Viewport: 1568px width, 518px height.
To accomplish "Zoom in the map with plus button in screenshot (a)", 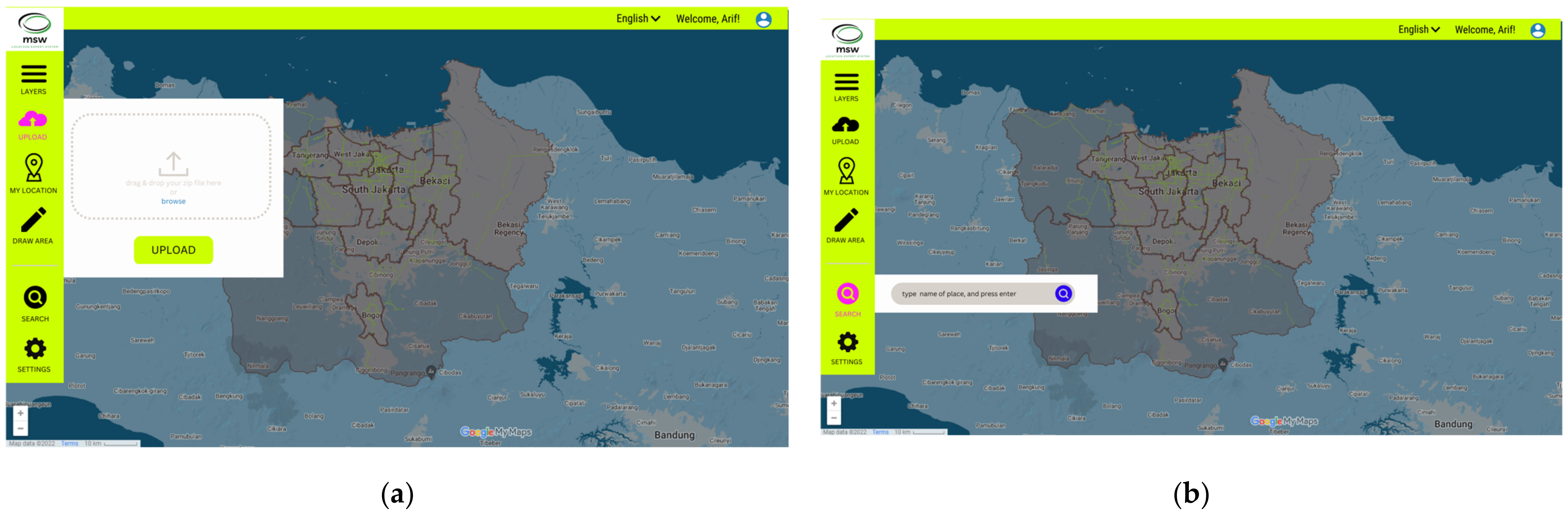I will (21, 413).
